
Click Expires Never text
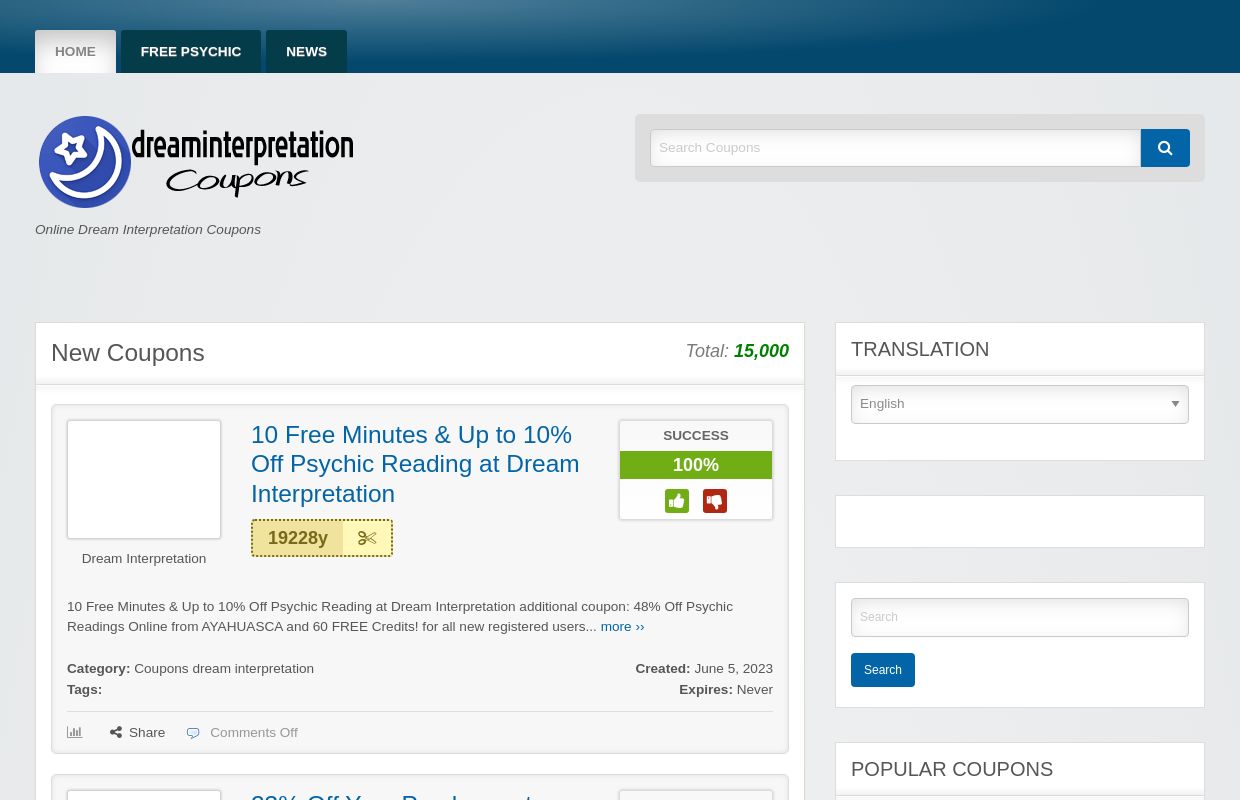(726, 690)
